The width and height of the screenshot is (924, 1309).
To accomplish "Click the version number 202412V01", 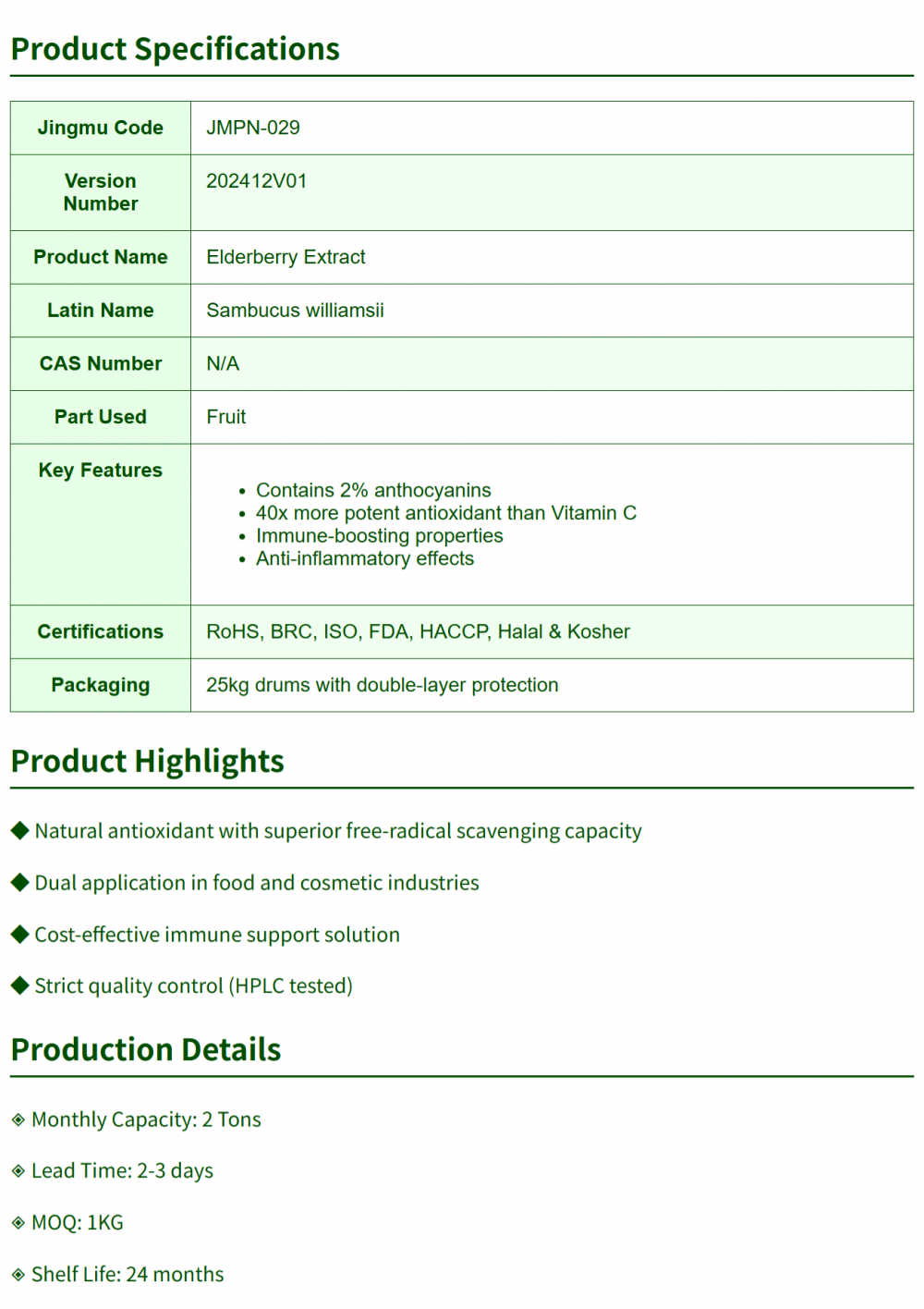I will (257, 181).
